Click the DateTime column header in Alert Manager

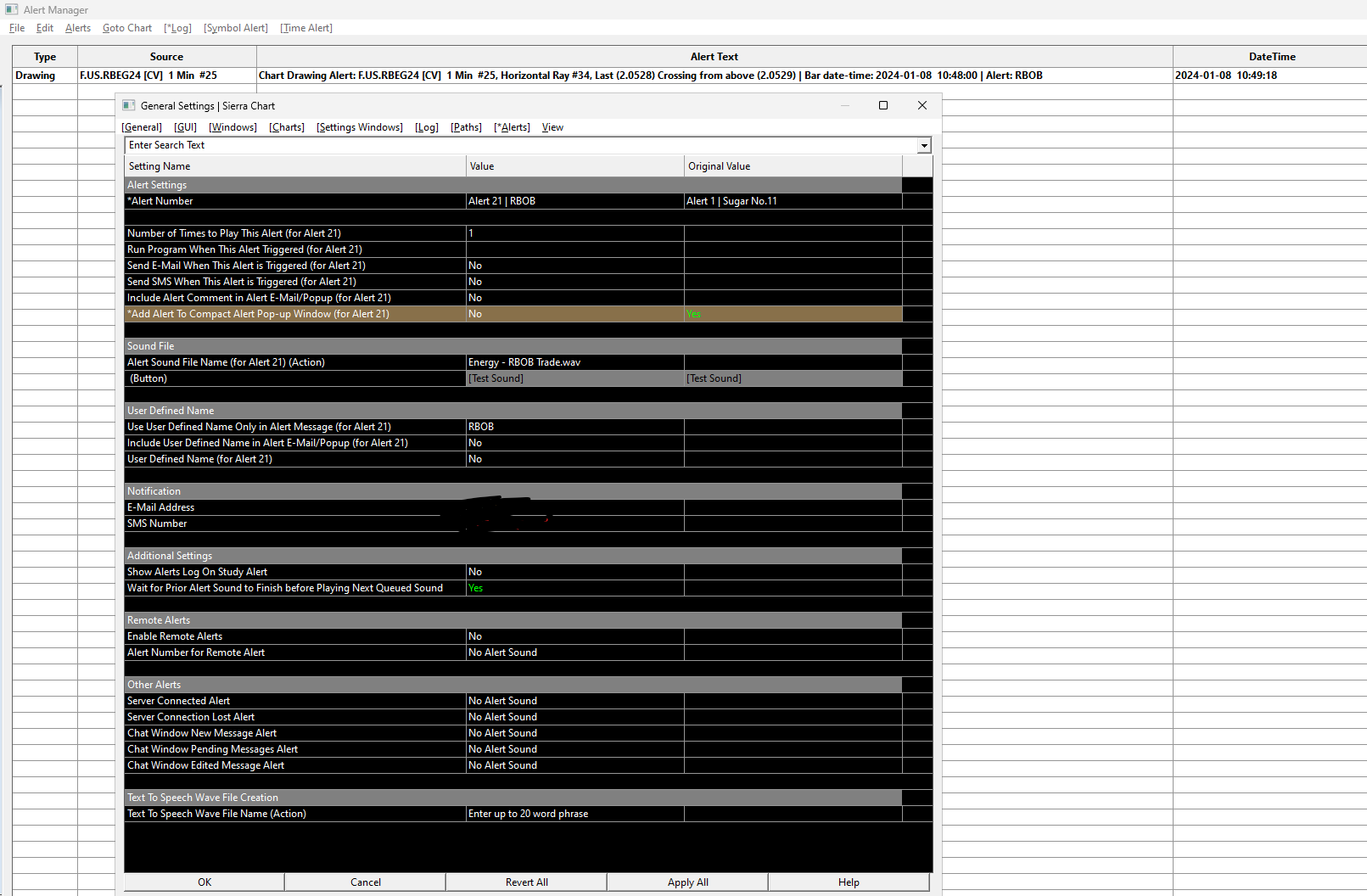[x=1270, y=57]
